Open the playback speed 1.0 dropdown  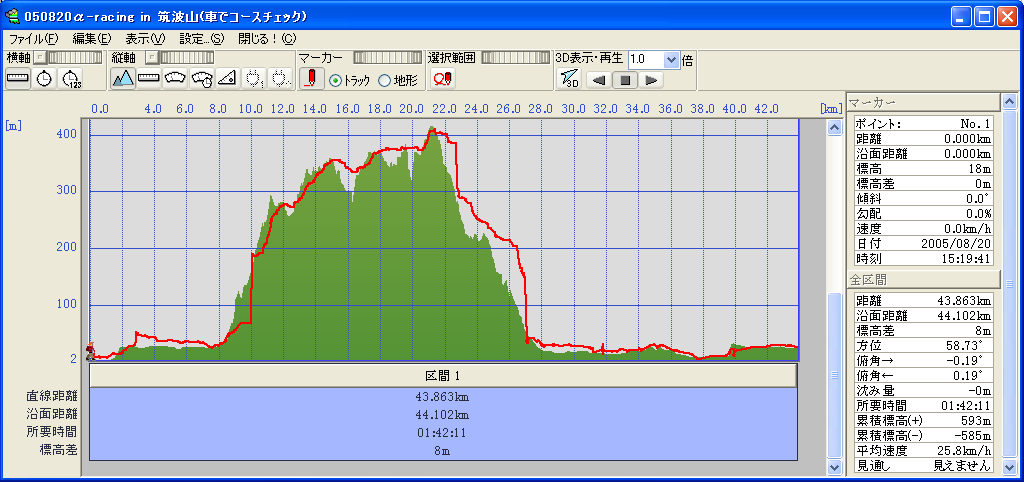pyautogui.click(x=671, y=59)
